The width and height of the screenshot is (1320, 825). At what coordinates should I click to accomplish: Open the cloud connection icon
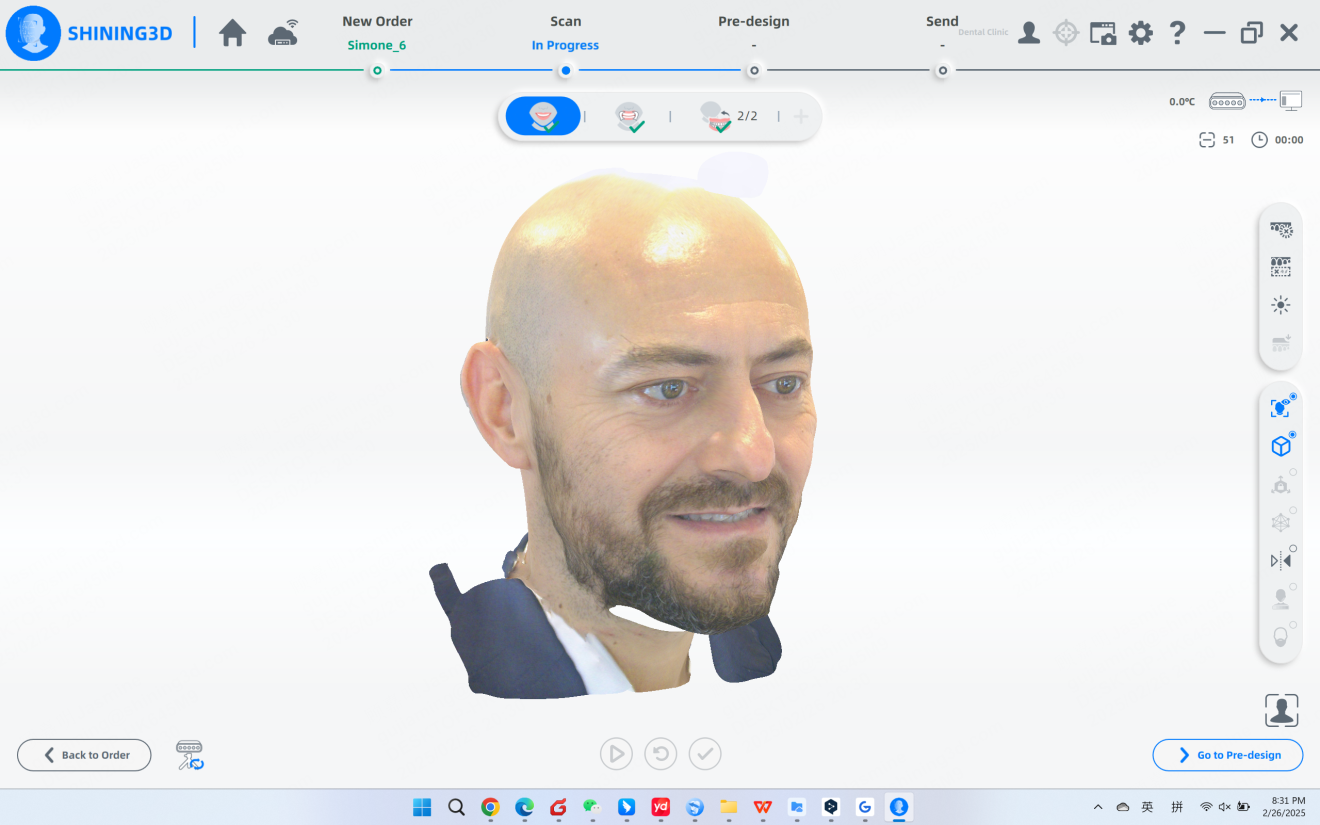tap(283, 33)
